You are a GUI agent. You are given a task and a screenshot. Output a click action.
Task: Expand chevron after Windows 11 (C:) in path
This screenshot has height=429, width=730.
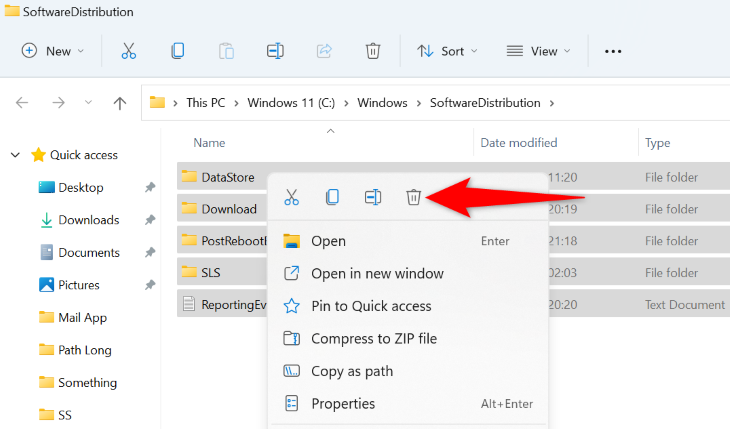click(x=346, y=103)
